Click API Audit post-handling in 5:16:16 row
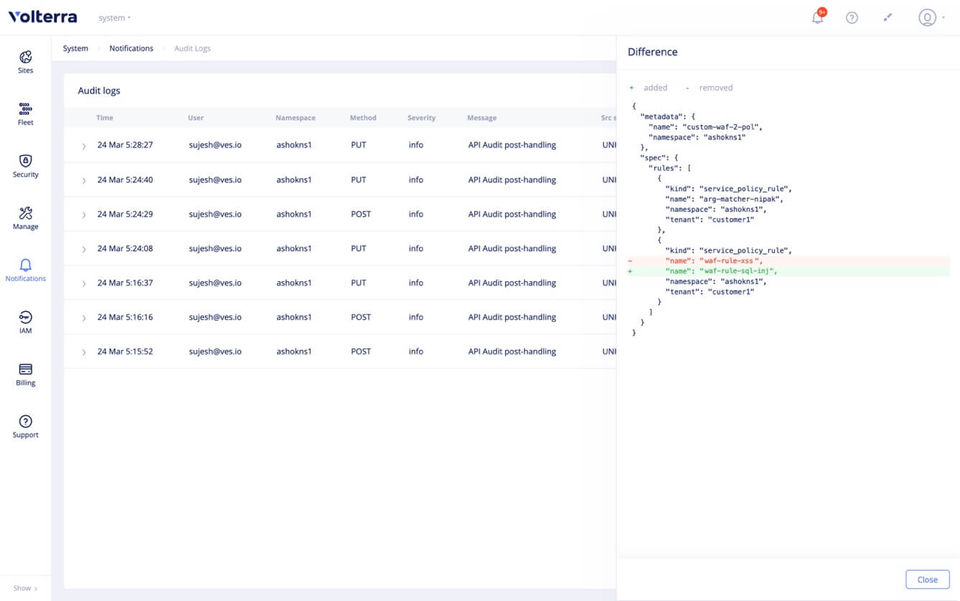Image resolution: width=960 pixels, height=601 pixels. pos(512,317)
